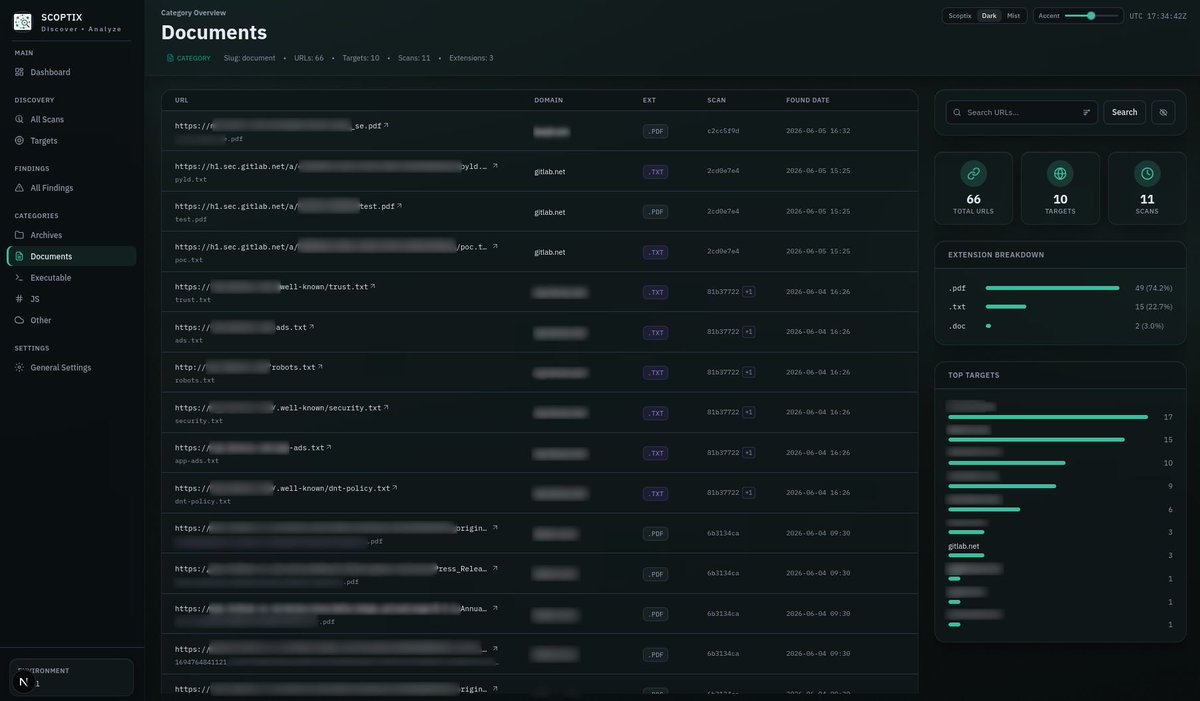Click the Targets globe icon
Image resolution: width=1200 pixels, height=701 pixels.
tap(1060, 173)
